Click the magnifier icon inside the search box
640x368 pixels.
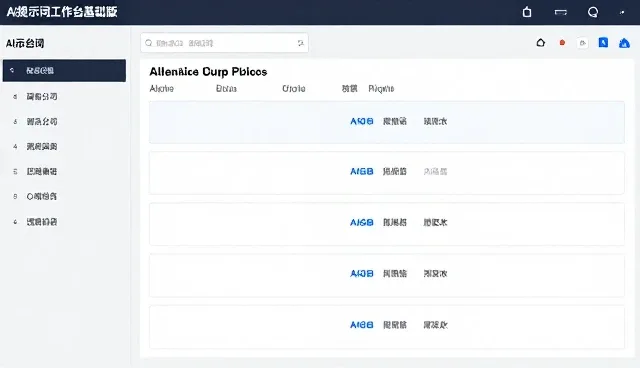[x=149, y=43]
